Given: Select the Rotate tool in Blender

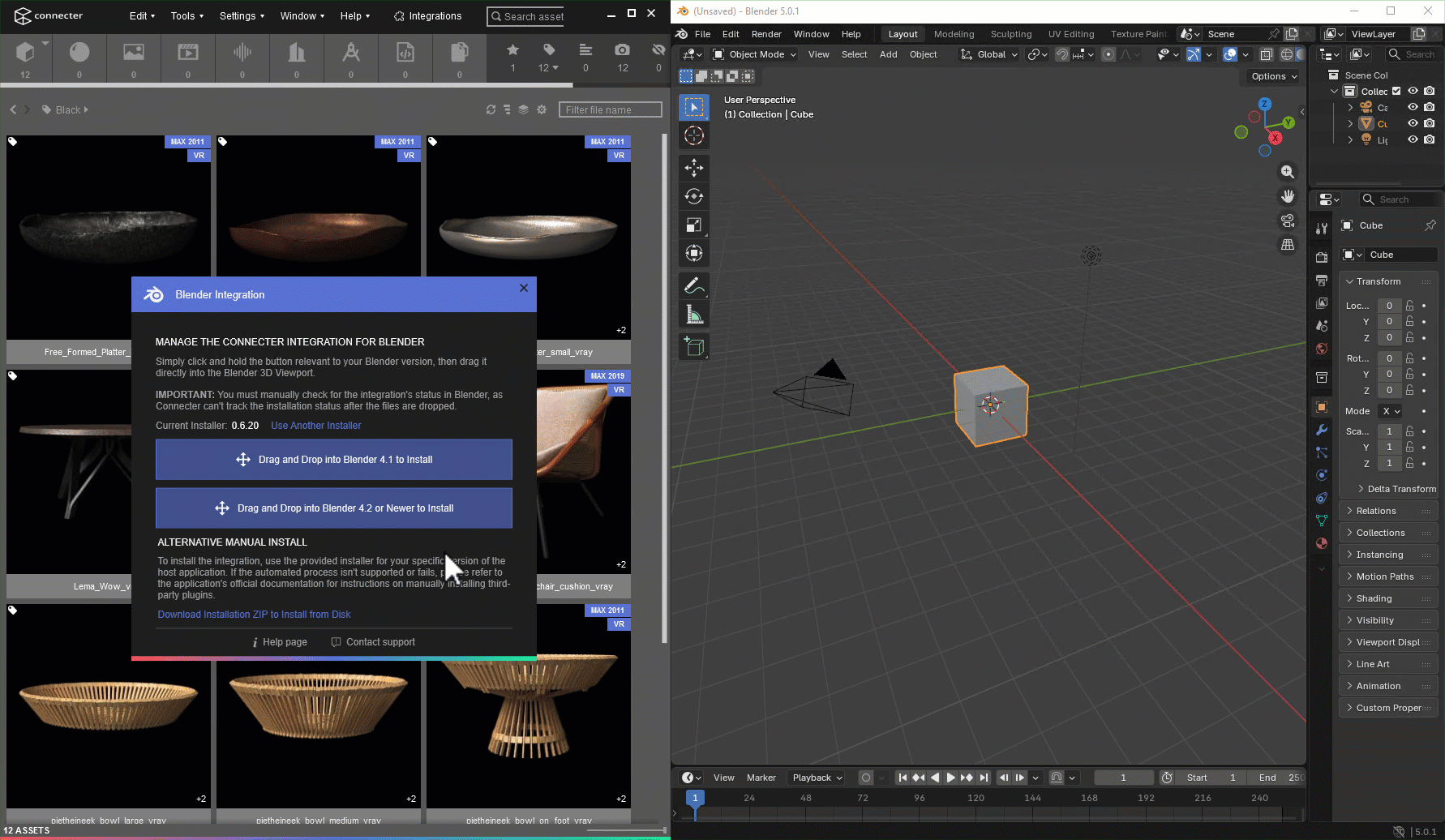Looking at the screenshot, I should (x=694, y=196).
